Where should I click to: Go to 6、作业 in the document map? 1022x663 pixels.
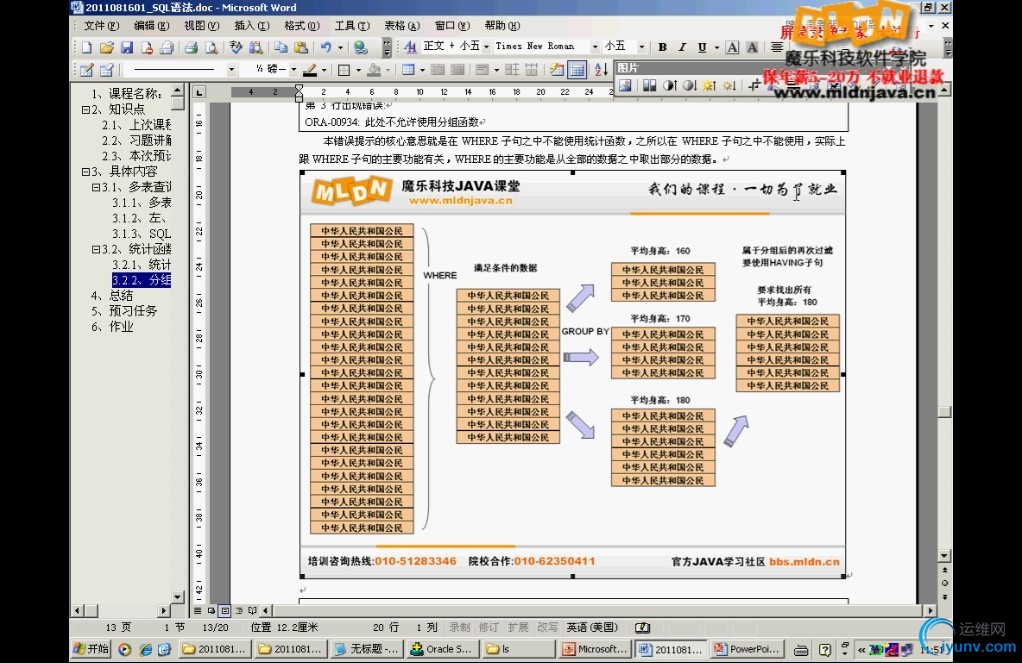(112, 327)
